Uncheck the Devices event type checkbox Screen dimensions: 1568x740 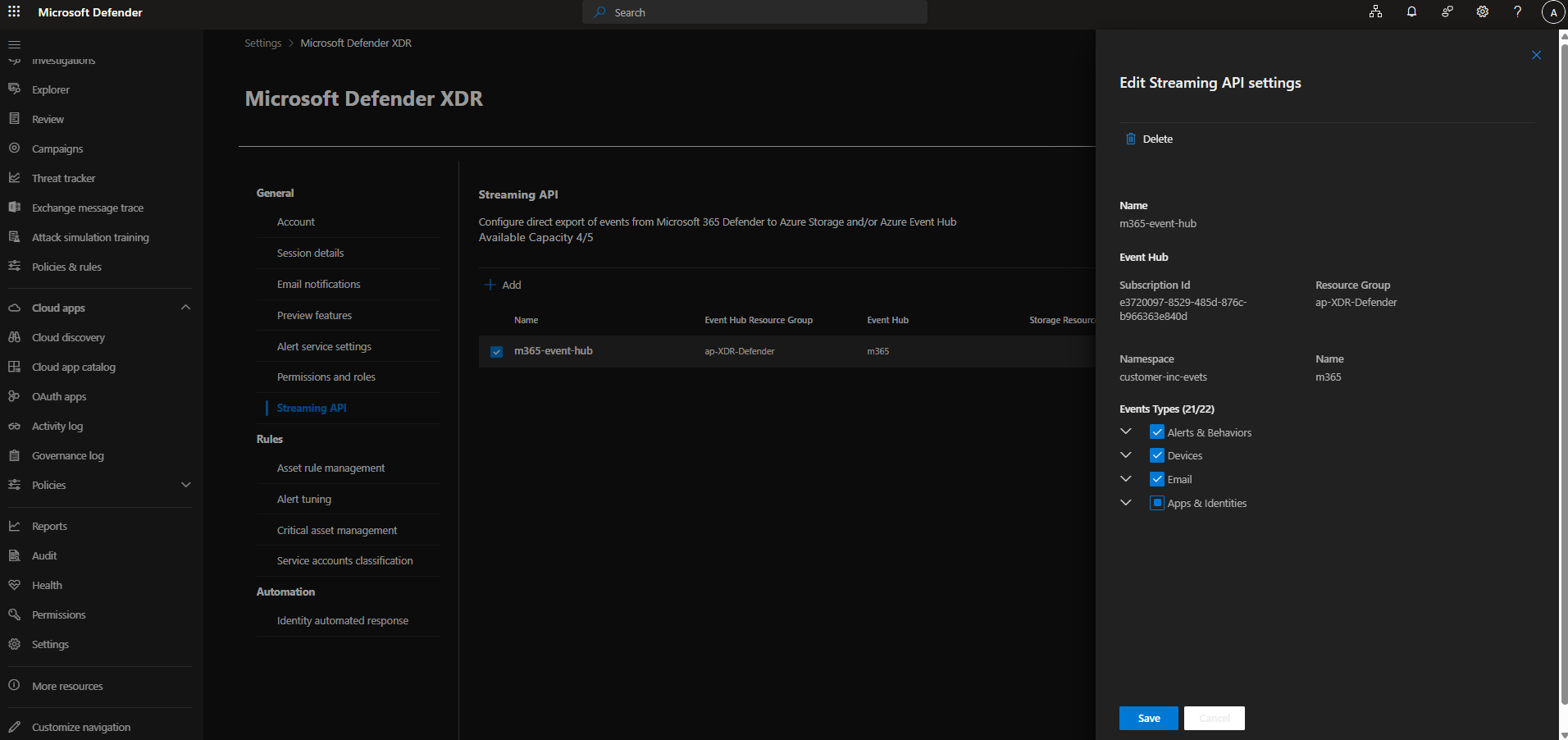1157,455
